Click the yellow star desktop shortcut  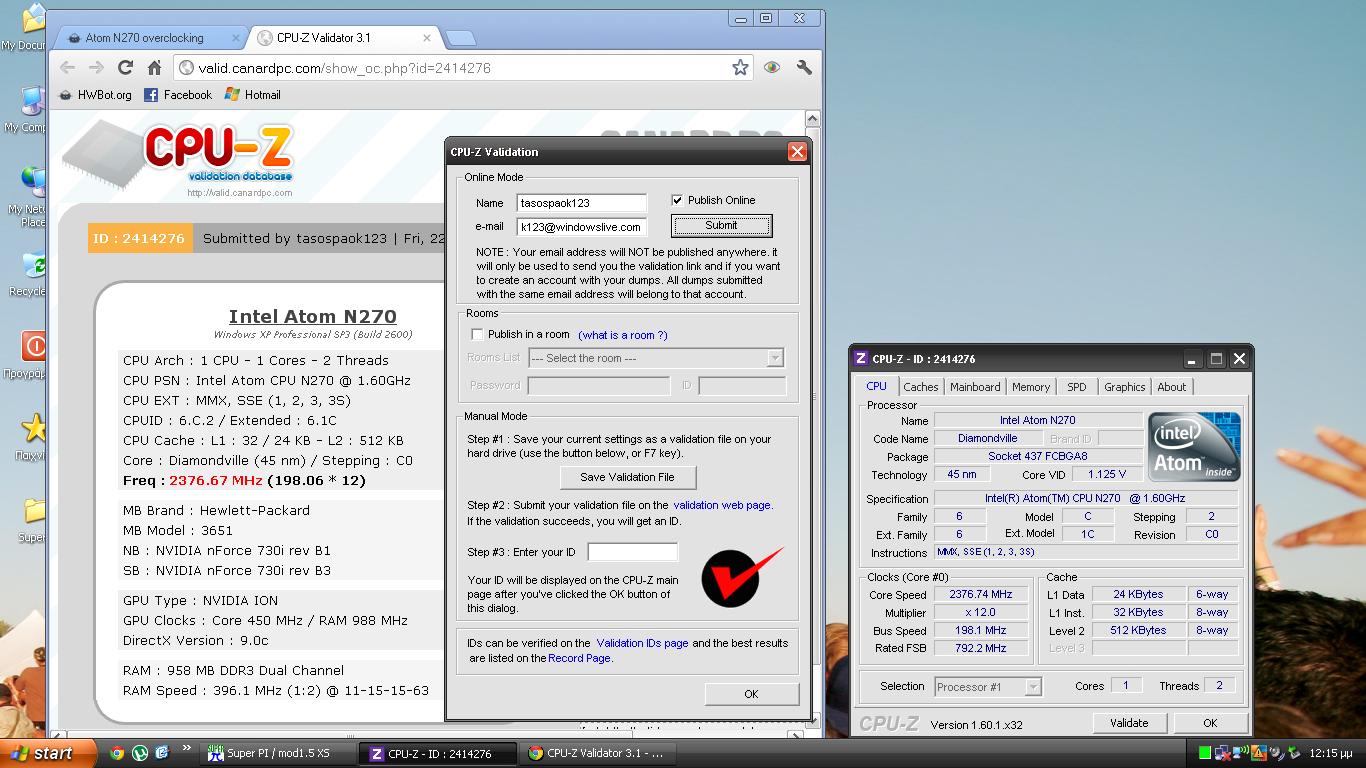34,429
